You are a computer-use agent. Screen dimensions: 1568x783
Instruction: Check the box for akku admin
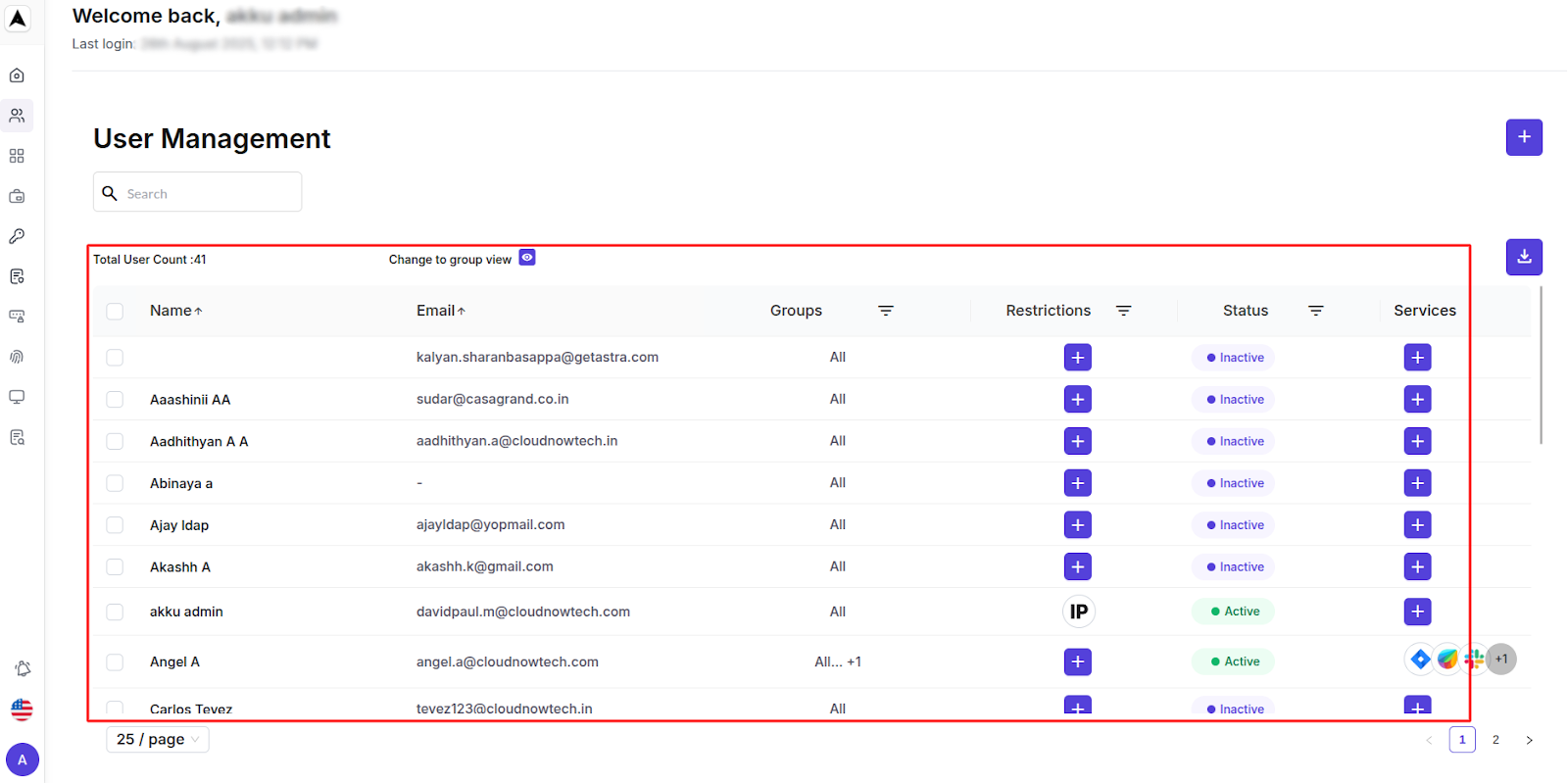point(115,612)
